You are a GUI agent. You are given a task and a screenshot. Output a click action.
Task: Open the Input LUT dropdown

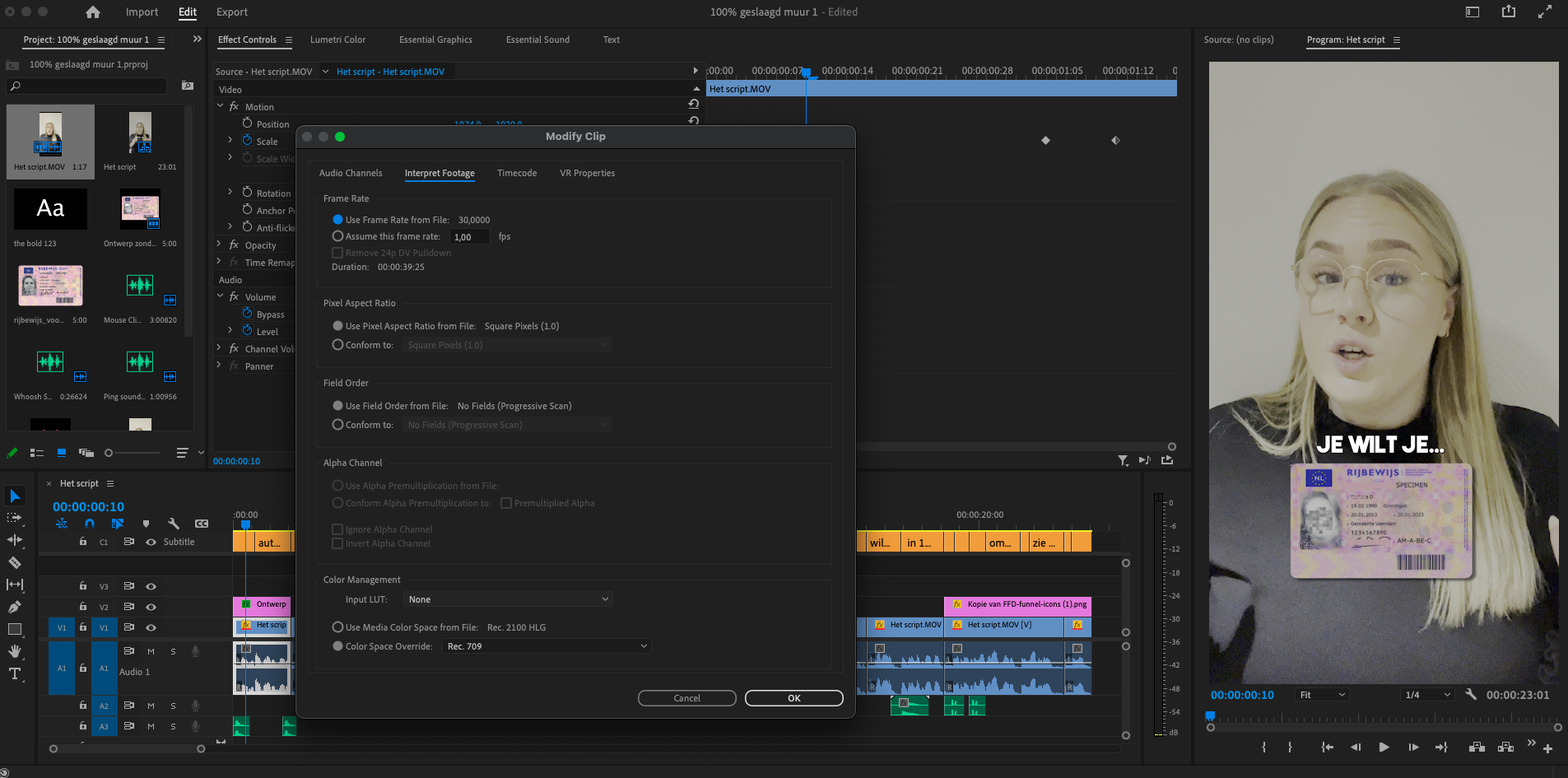(507, 599)
